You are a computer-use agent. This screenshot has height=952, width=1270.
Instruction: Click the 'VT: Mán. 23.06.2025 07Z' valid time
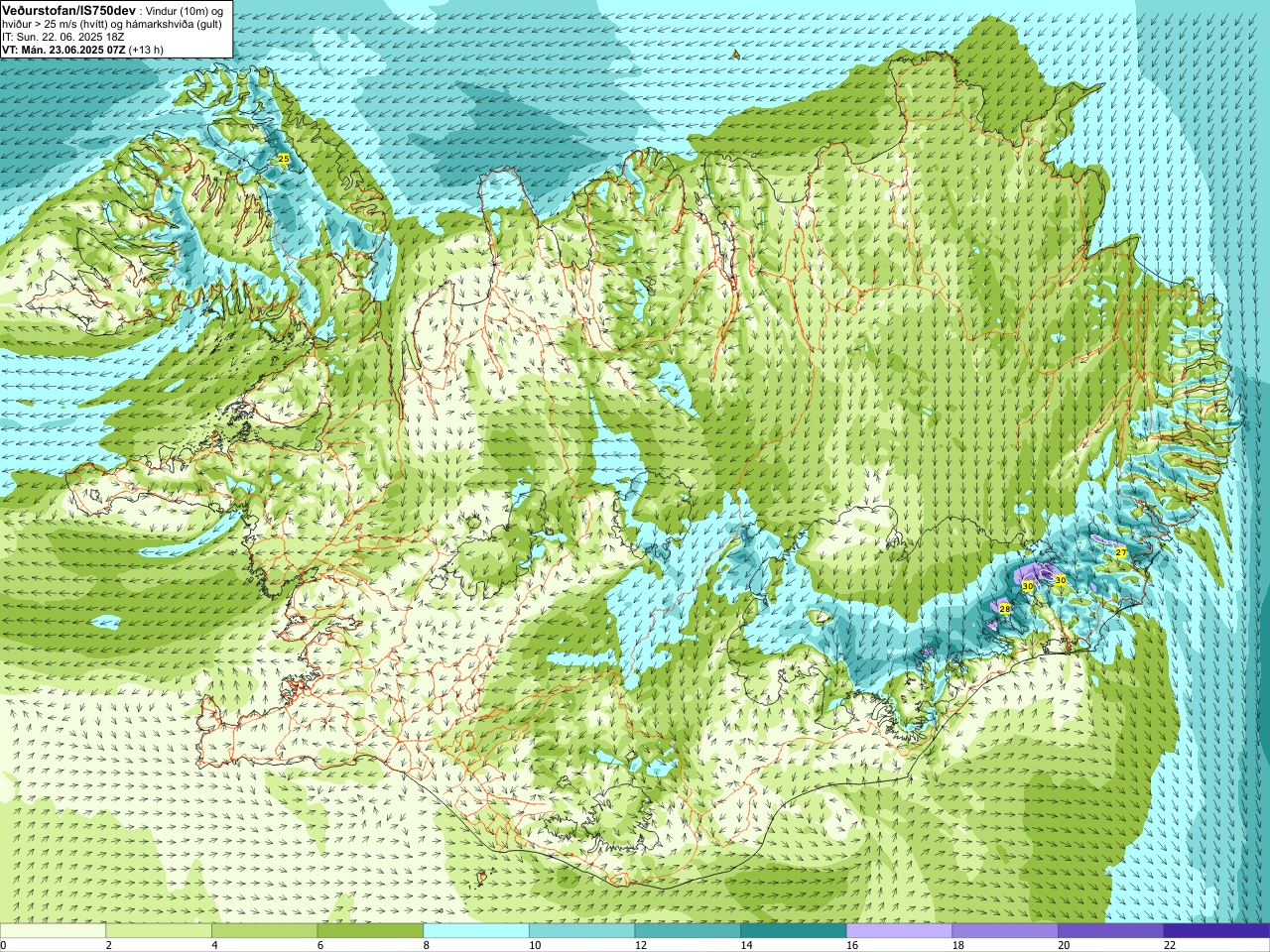63,49
